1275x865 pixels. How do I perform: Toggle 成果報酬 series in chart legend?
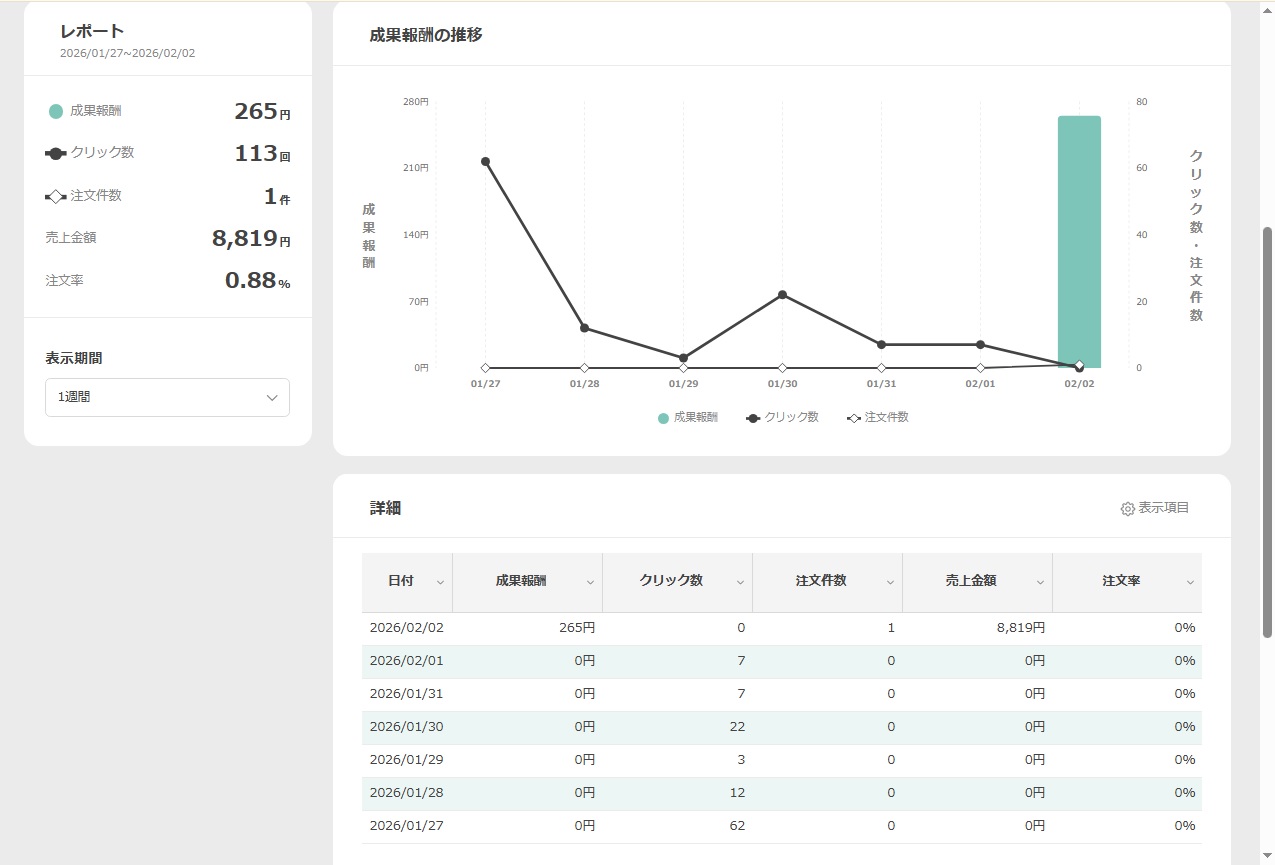688,418
